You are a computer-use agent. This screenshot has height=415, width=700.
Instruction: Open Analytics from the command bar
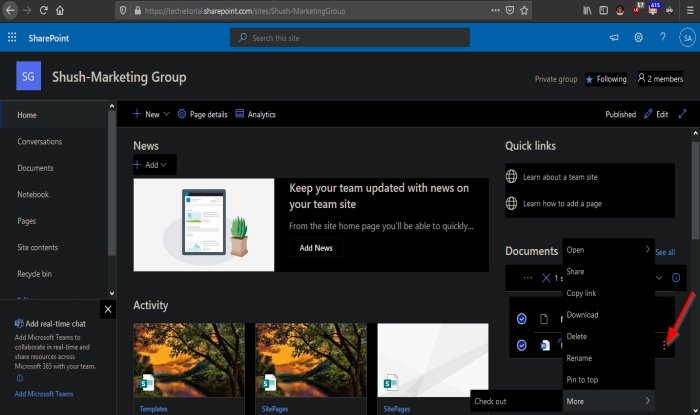click(255, 114)
